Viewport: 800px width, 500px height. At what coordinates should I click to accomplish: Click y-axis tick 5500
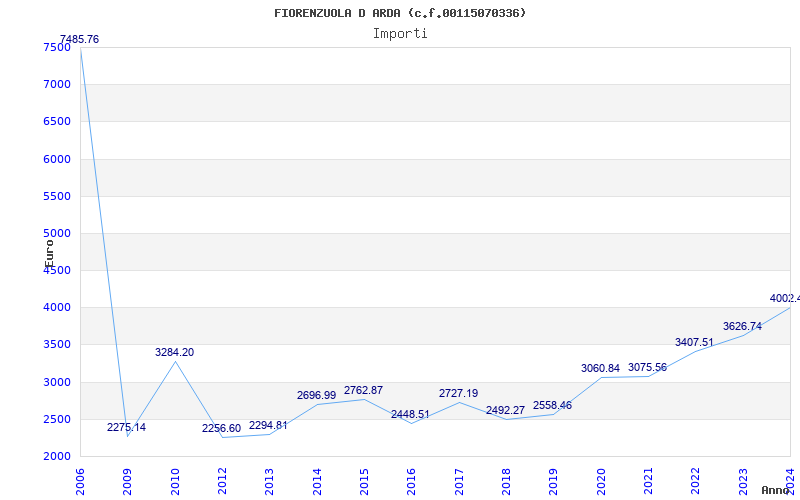click(x=57, y=196)
